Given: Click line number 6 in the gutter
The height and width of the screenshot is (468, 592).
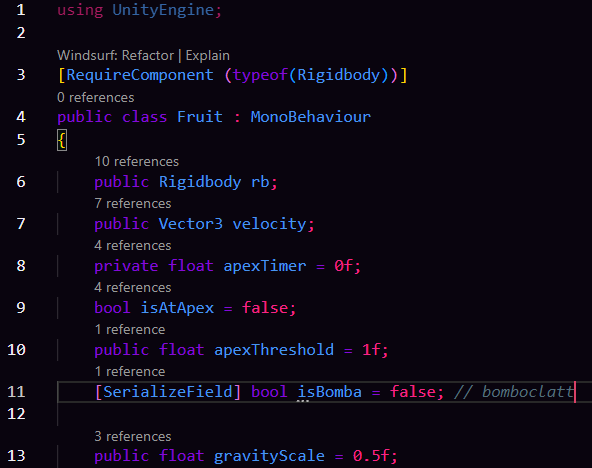Looking at the screenshot, I should pyautogui.click(x=21, y=182).
